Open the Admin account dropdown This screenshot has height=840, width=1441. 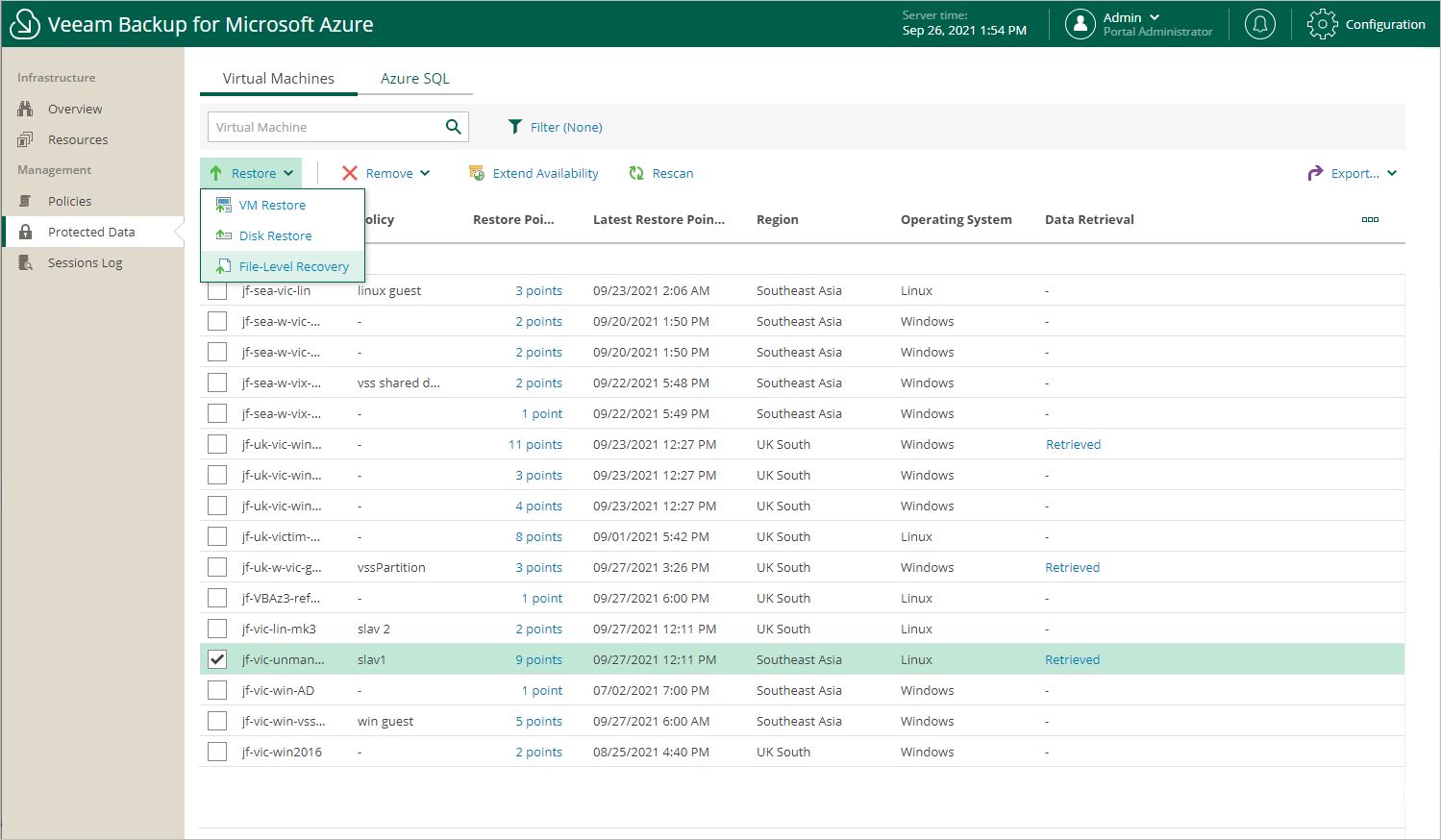pyautogui.click(x=1155, y=17)
